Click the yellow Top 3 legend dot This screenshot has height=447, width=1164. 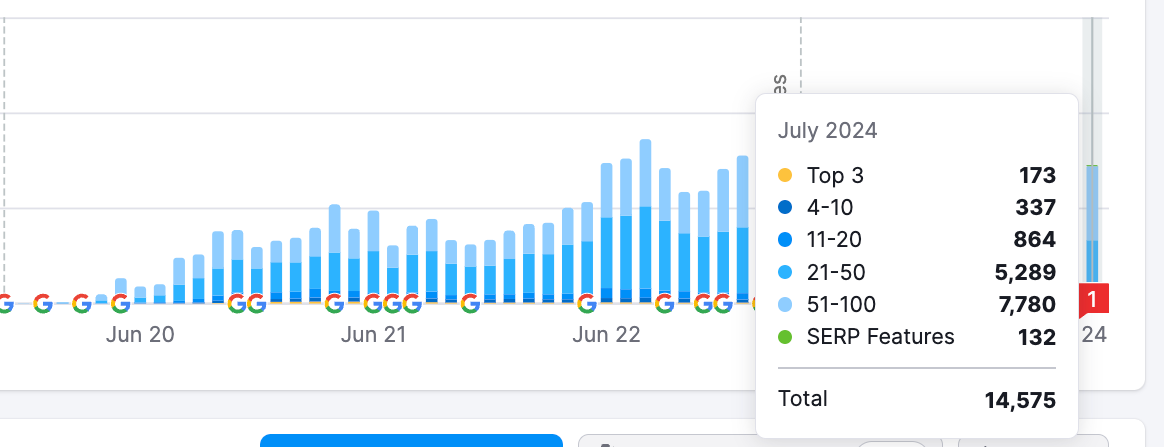click(x=785, y=176)
